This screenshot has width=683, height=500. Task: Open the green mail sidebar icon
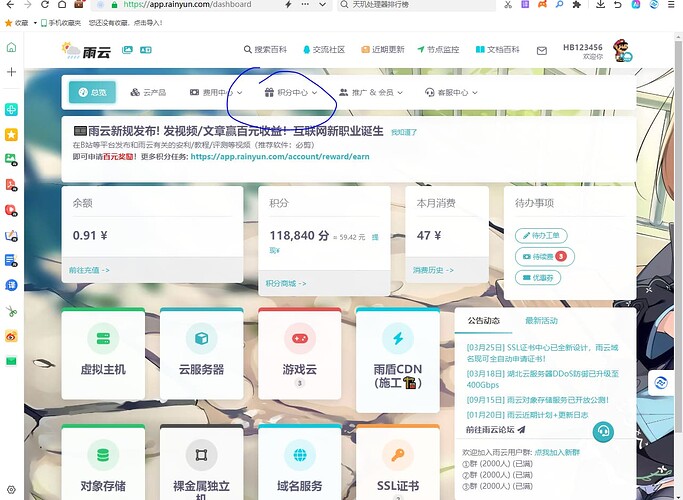point(11,361)
